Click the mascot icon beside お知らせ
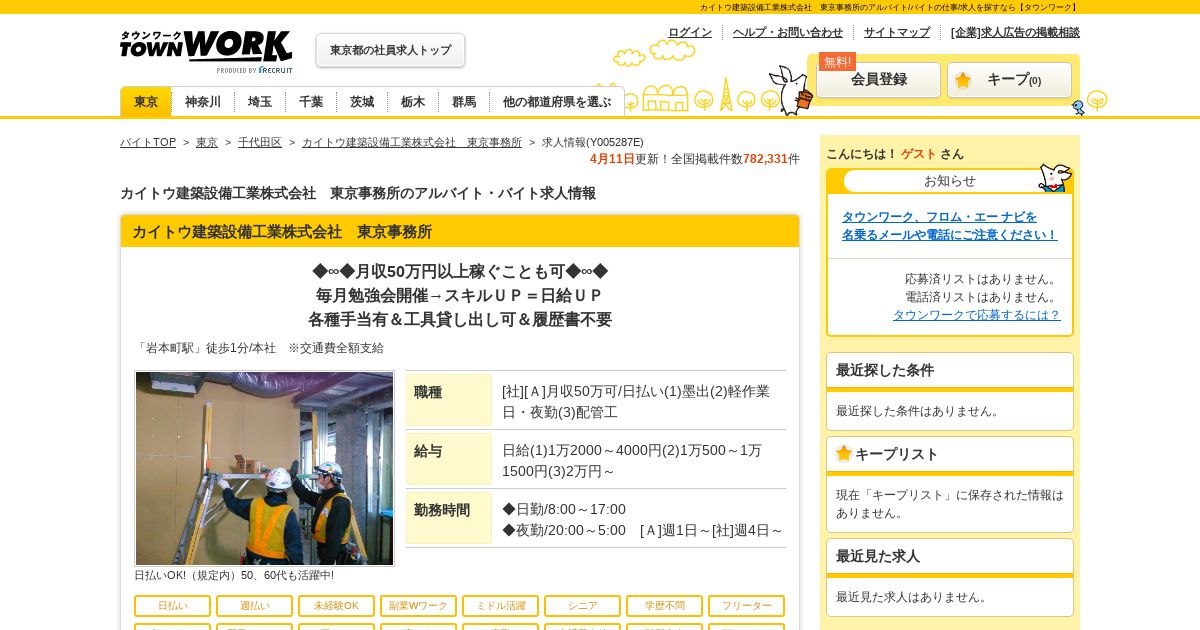1200x630 pixels. pos(1054,178)
